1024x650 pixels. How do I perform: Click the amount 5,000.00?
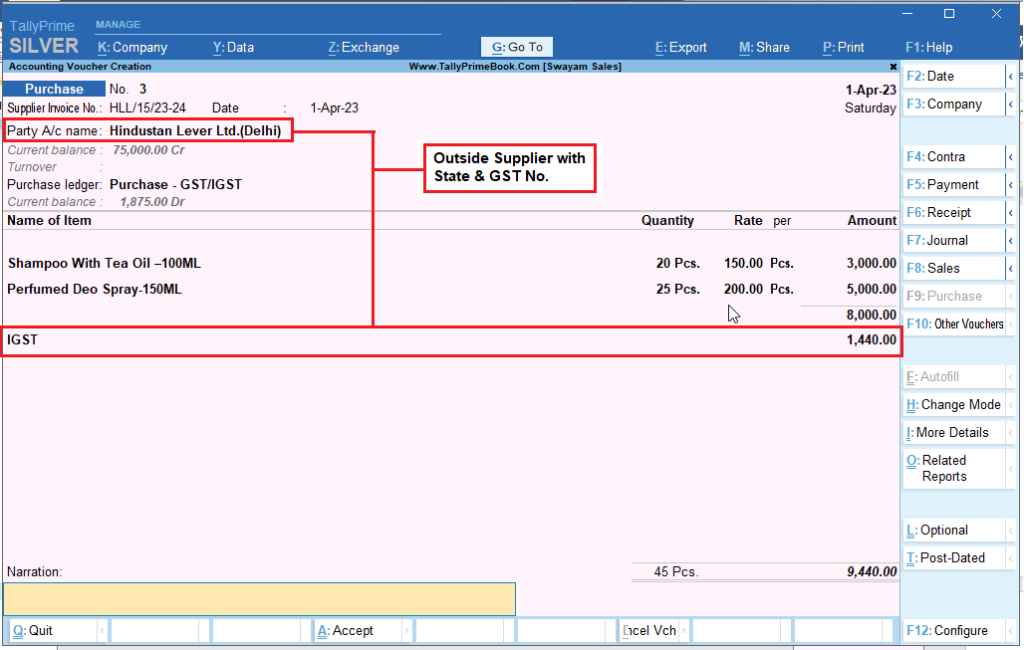(x=871, y=289)
